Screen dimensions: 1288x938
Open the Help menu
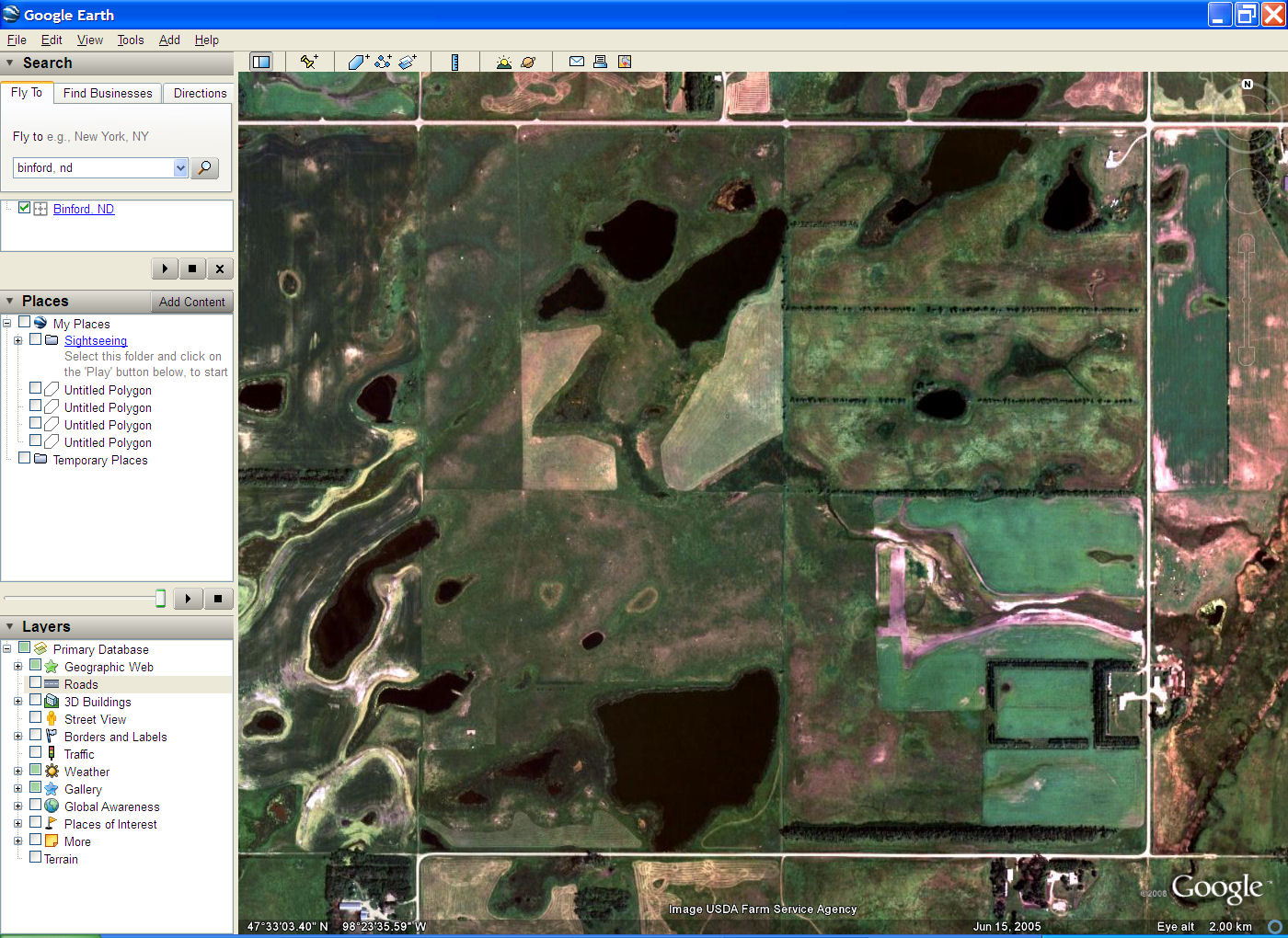pos(207,40)
